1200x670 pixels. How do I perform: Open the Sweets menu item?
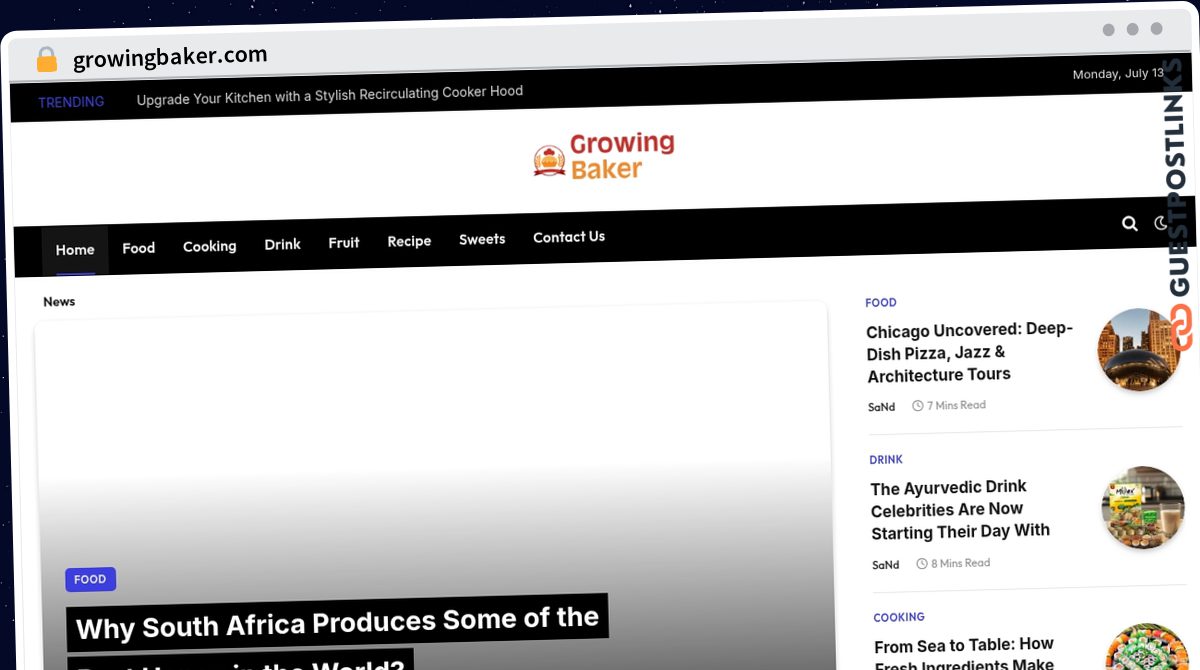(482, 239)
